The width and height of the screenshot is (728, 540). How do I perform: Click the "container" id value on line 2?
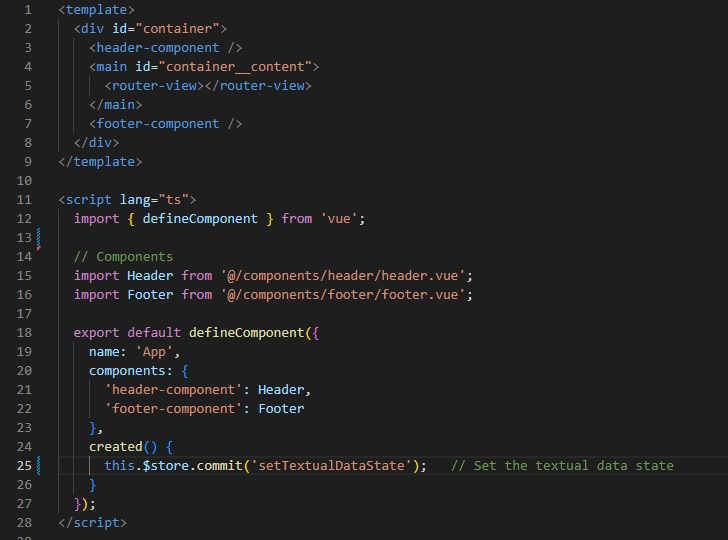click(x=177, y=29)
